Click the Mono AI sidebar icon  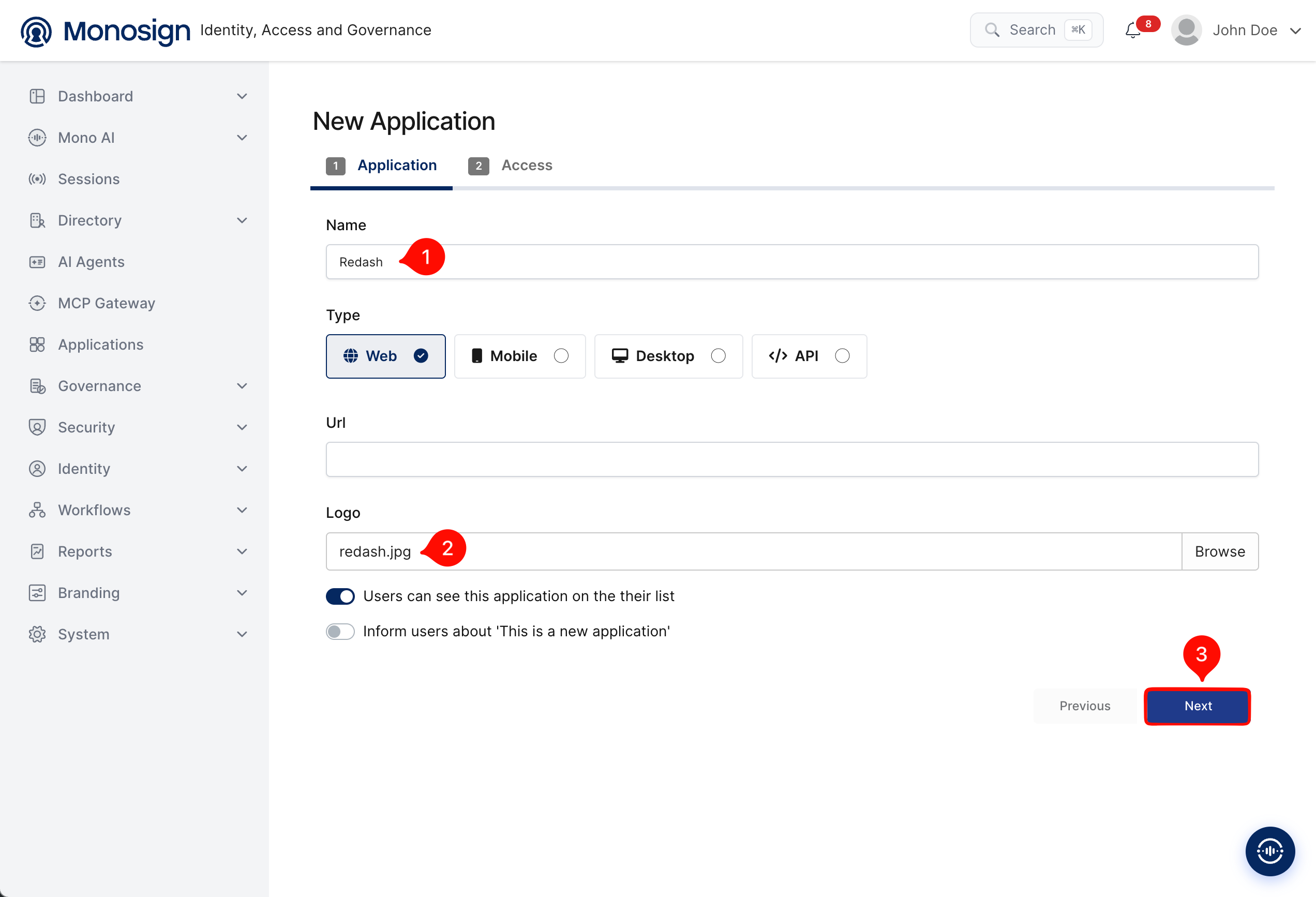coord(37,138)
